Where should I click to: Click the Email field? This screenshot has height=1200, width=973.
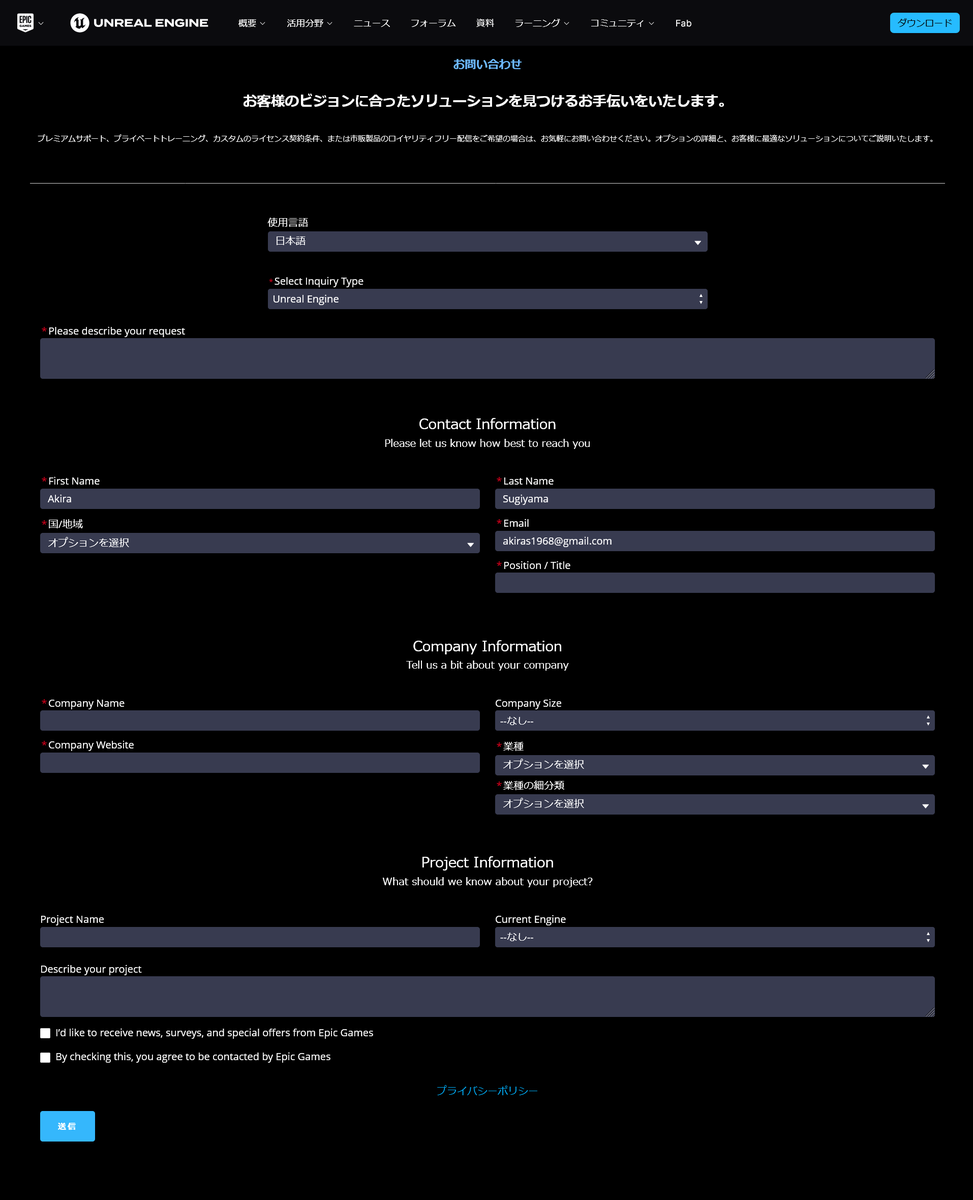coord(715,541)
